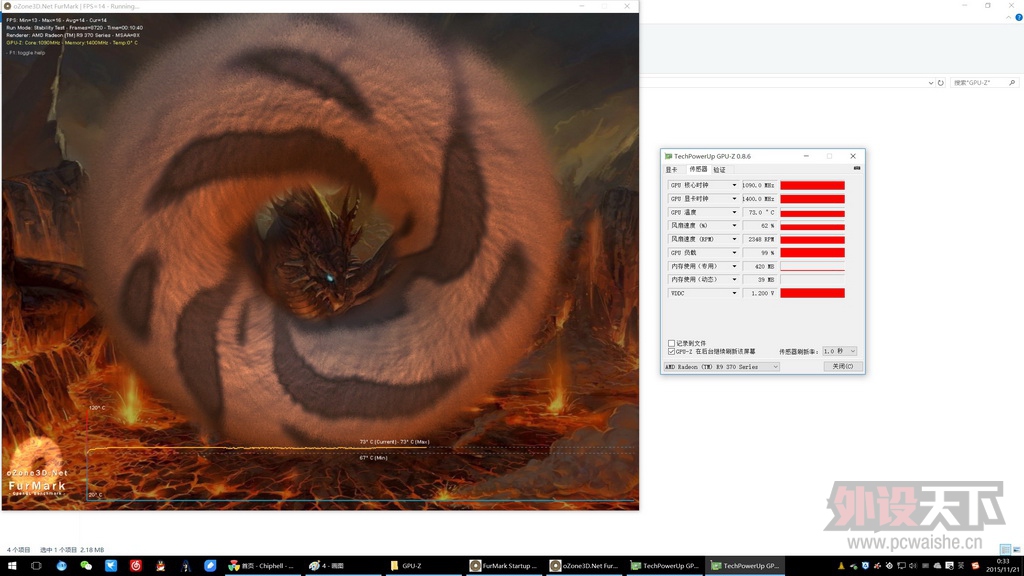Switch Explorer to details view

click(1005, 550)
